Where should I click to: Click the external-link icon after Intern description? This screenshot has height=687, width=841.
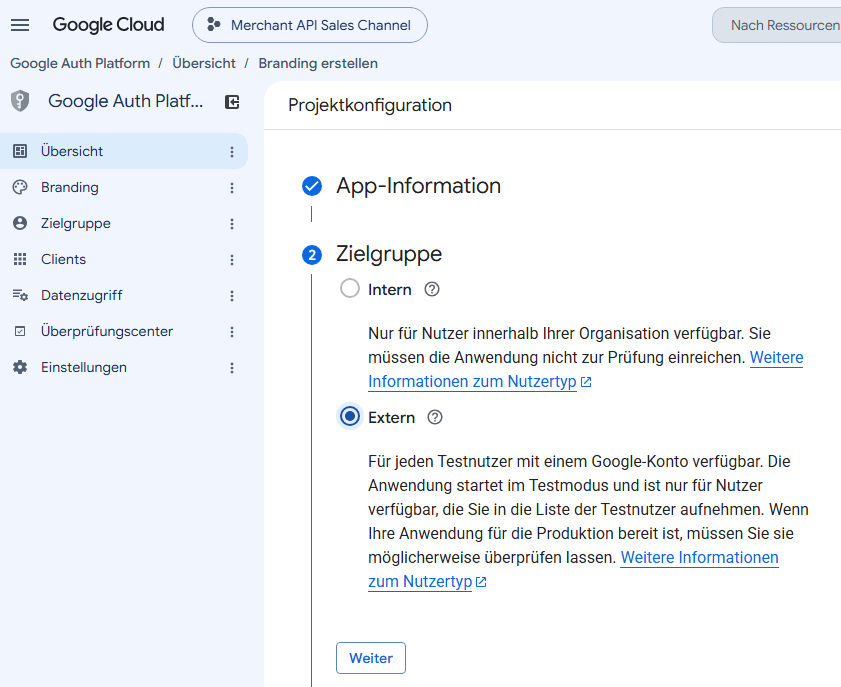pos(586,382)
